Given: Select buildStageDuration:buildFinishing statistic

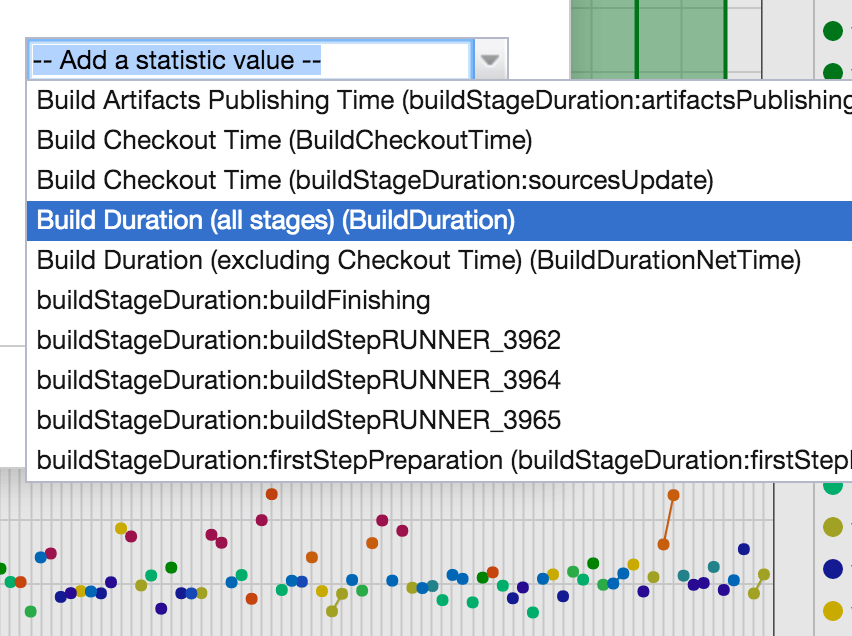Looking at the screenshot, I should [x=234, y=300].
